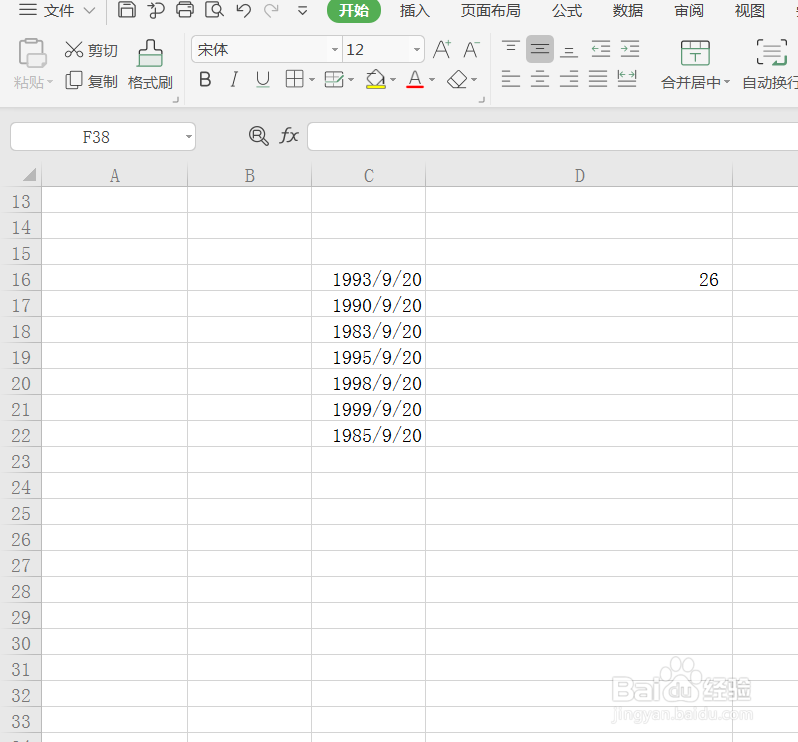
Task: Toggle vertical middle alignment
Action: coord(539,49)
